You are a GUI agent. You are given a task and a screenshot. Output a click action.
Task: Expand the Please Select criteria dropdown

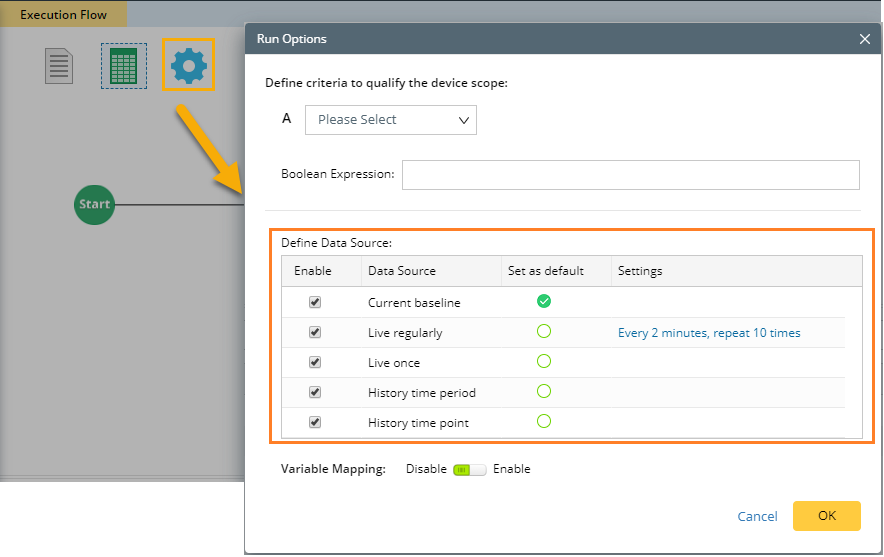[x=391, y=120]
